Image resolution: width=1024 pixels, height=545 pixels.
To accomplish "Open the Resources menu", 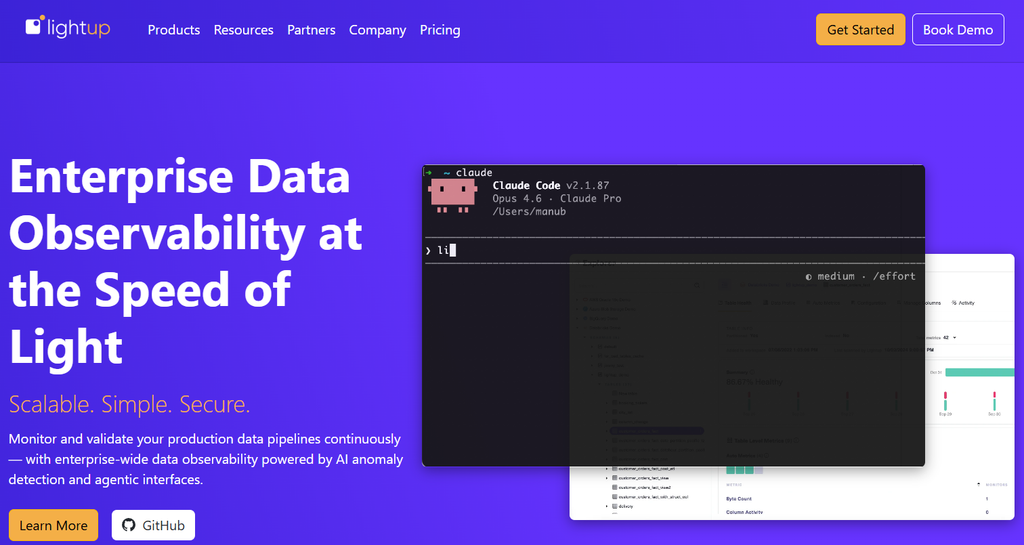I will 244,30.
